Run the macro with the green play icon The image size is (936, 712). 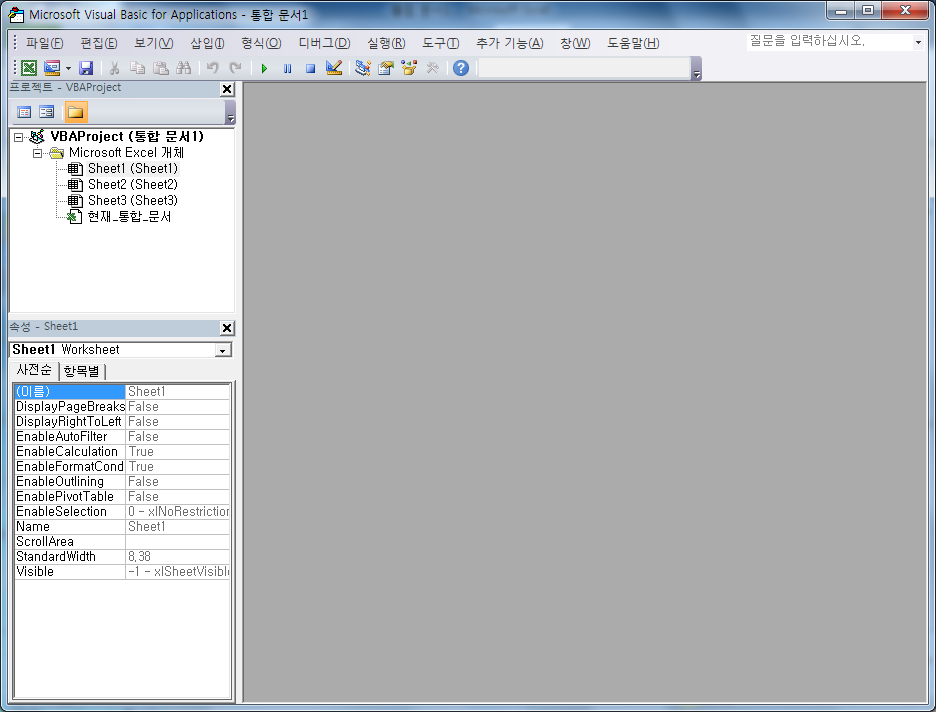tap(264, 68)
